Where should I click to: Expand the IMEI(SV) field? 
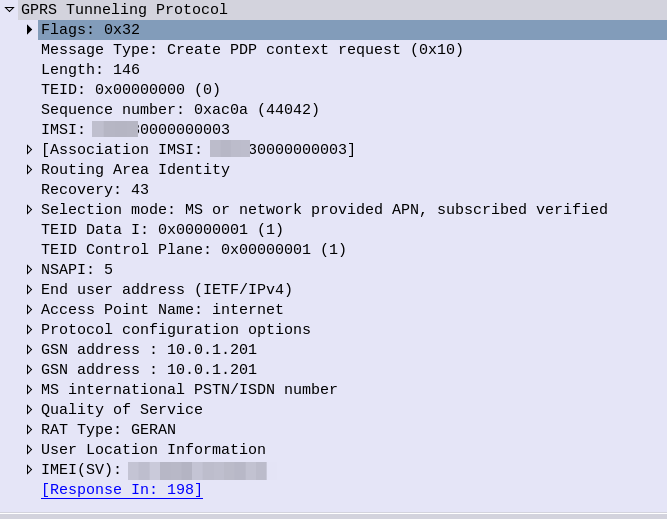(30, 470)
